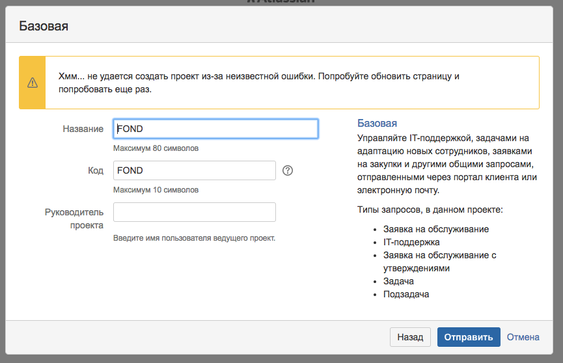
Task: Click the Код input field containing FOND
Action: click(x=194, y=171)
